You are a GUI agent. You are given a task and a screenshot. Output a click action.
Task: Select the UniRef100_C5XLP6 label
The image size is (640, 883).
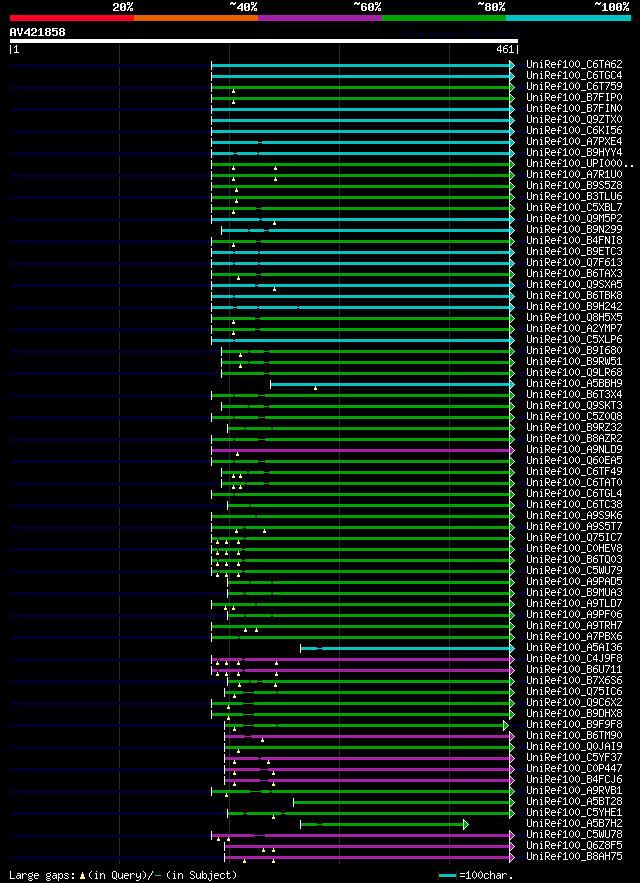coord(574,340)
